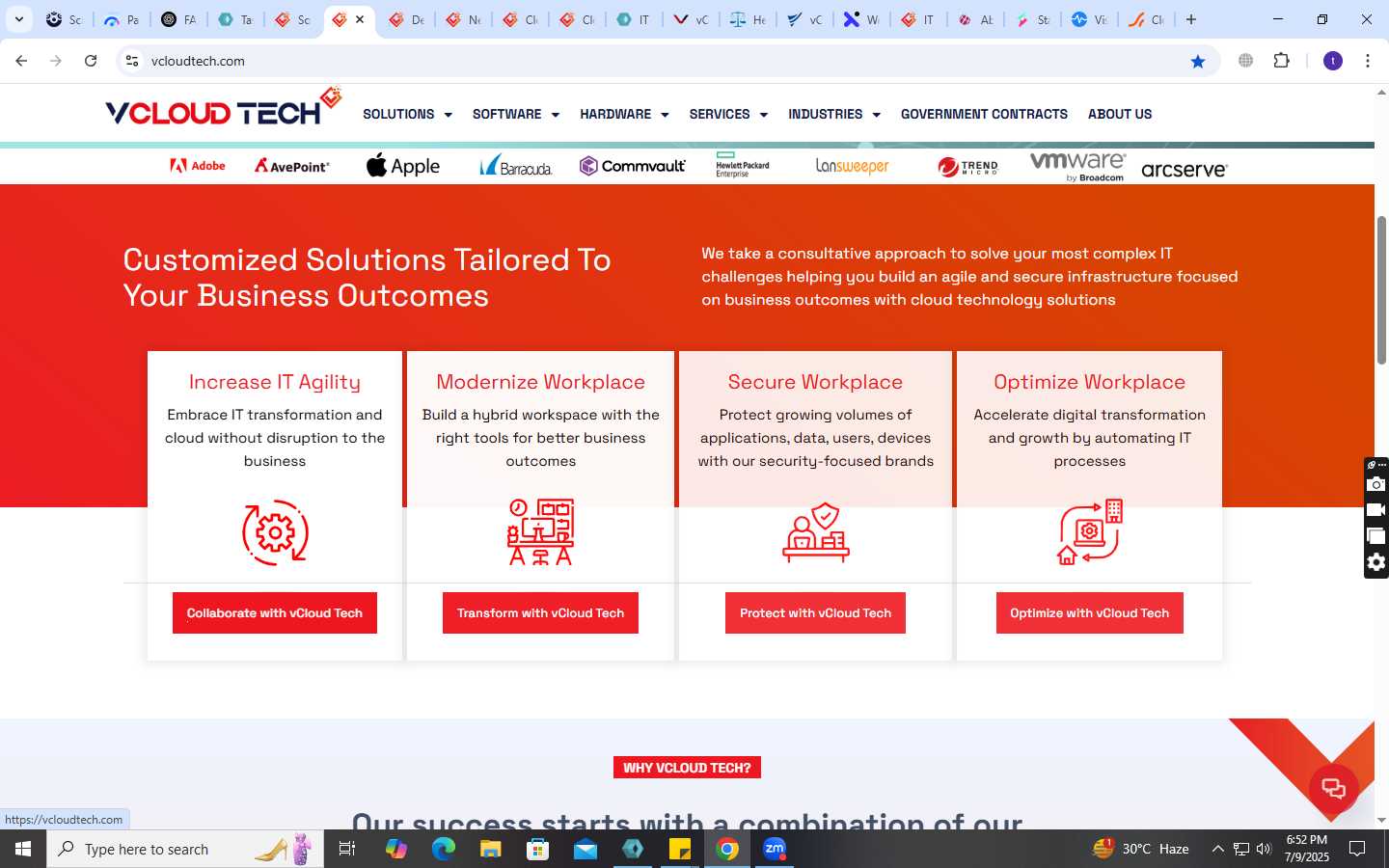This screenshot has width=1389, height=868.
Task: Open the Trend Micro logo
Action: click(x=967, y=167)
